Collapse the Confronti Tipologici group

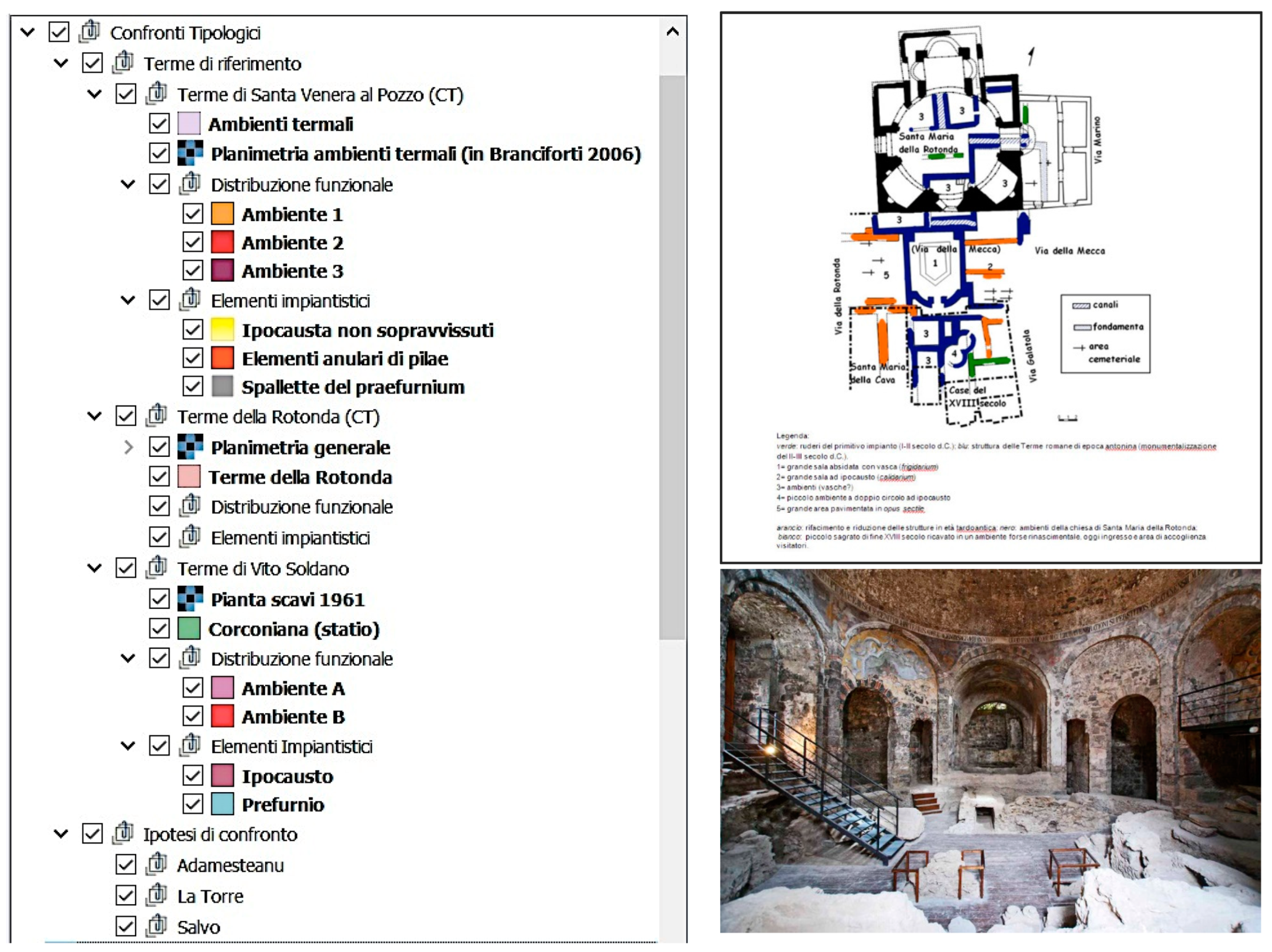(x=28, y=32)
